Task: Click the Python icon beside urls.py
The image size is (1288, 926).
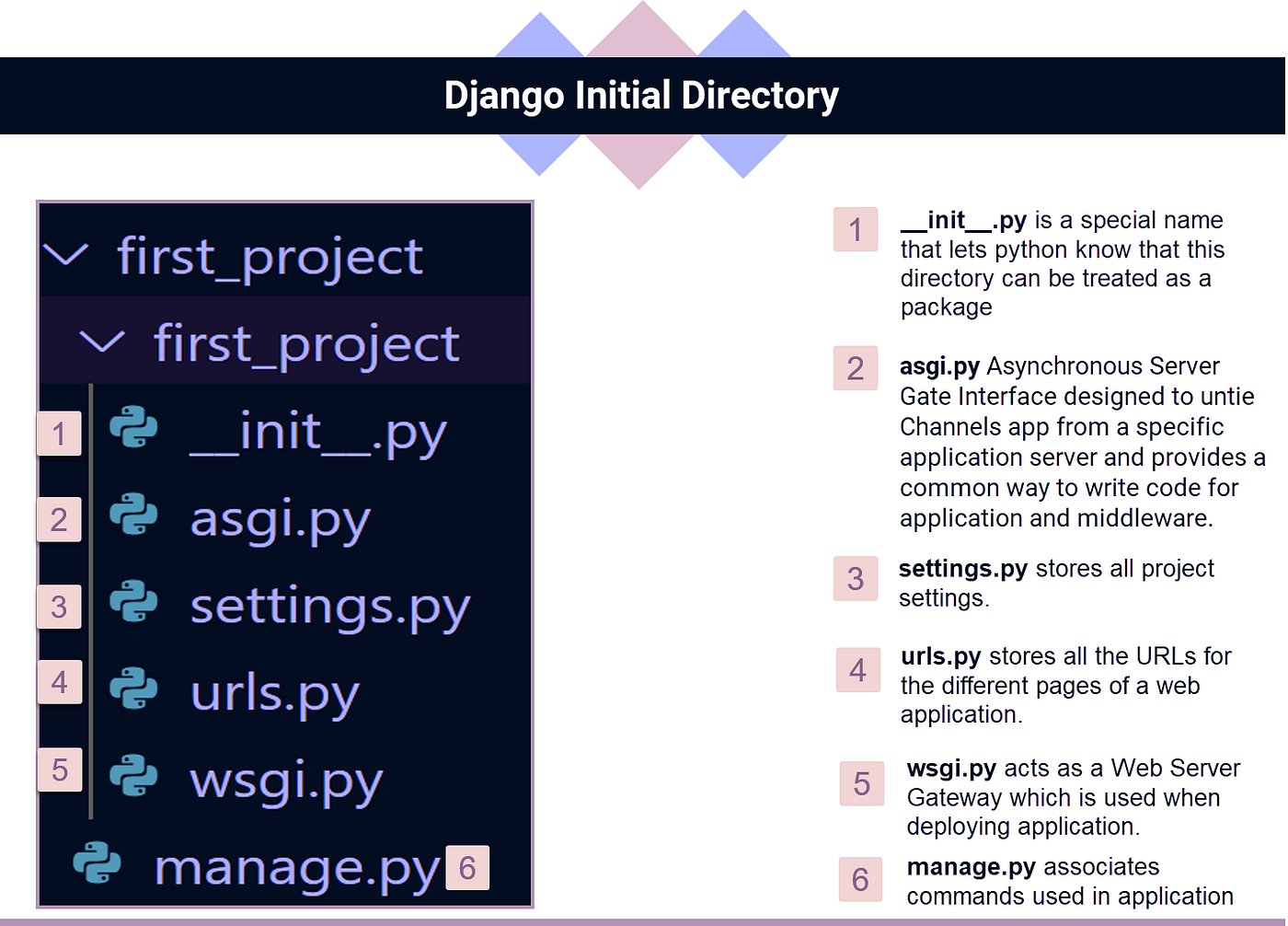Action: [134, 689]
